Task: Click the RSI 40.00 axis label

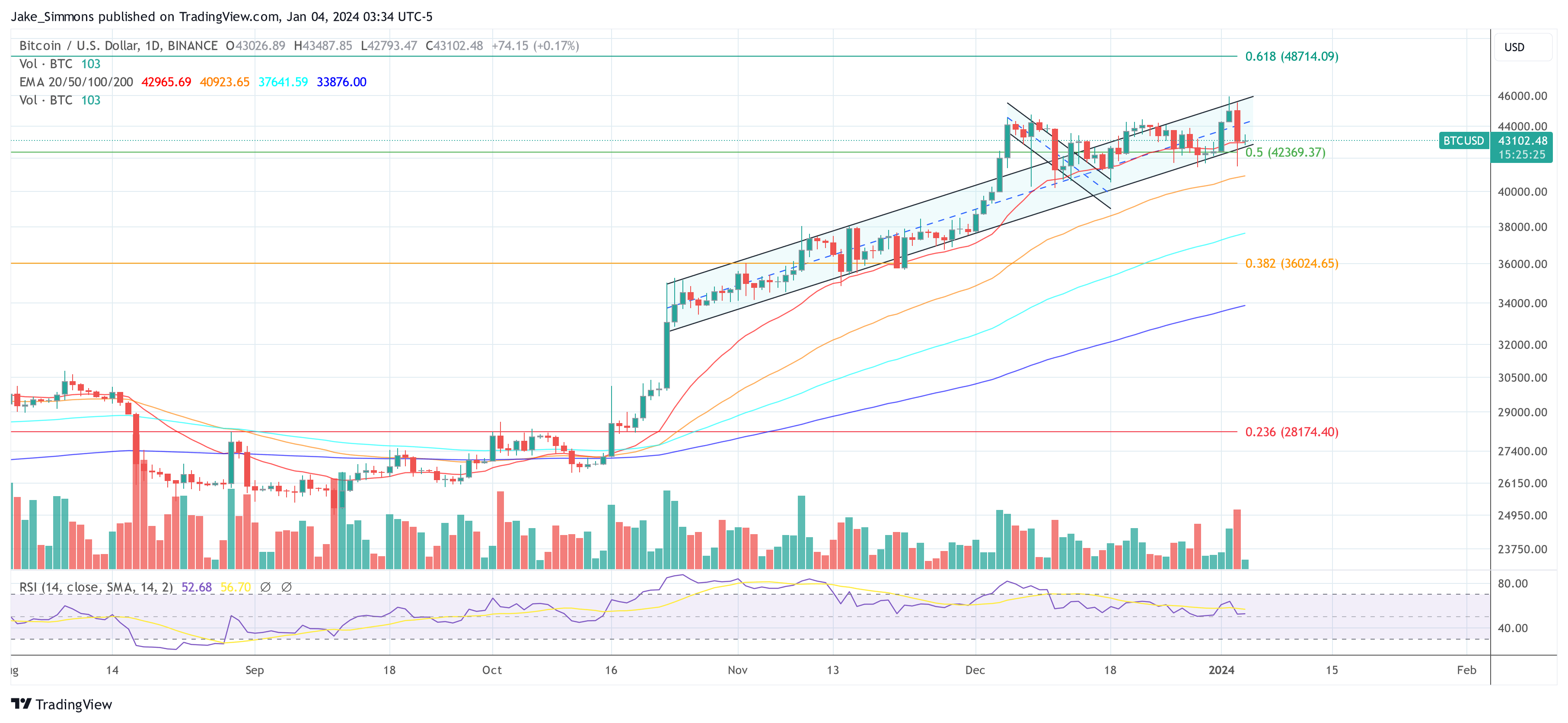Action: coord(1513,628)
